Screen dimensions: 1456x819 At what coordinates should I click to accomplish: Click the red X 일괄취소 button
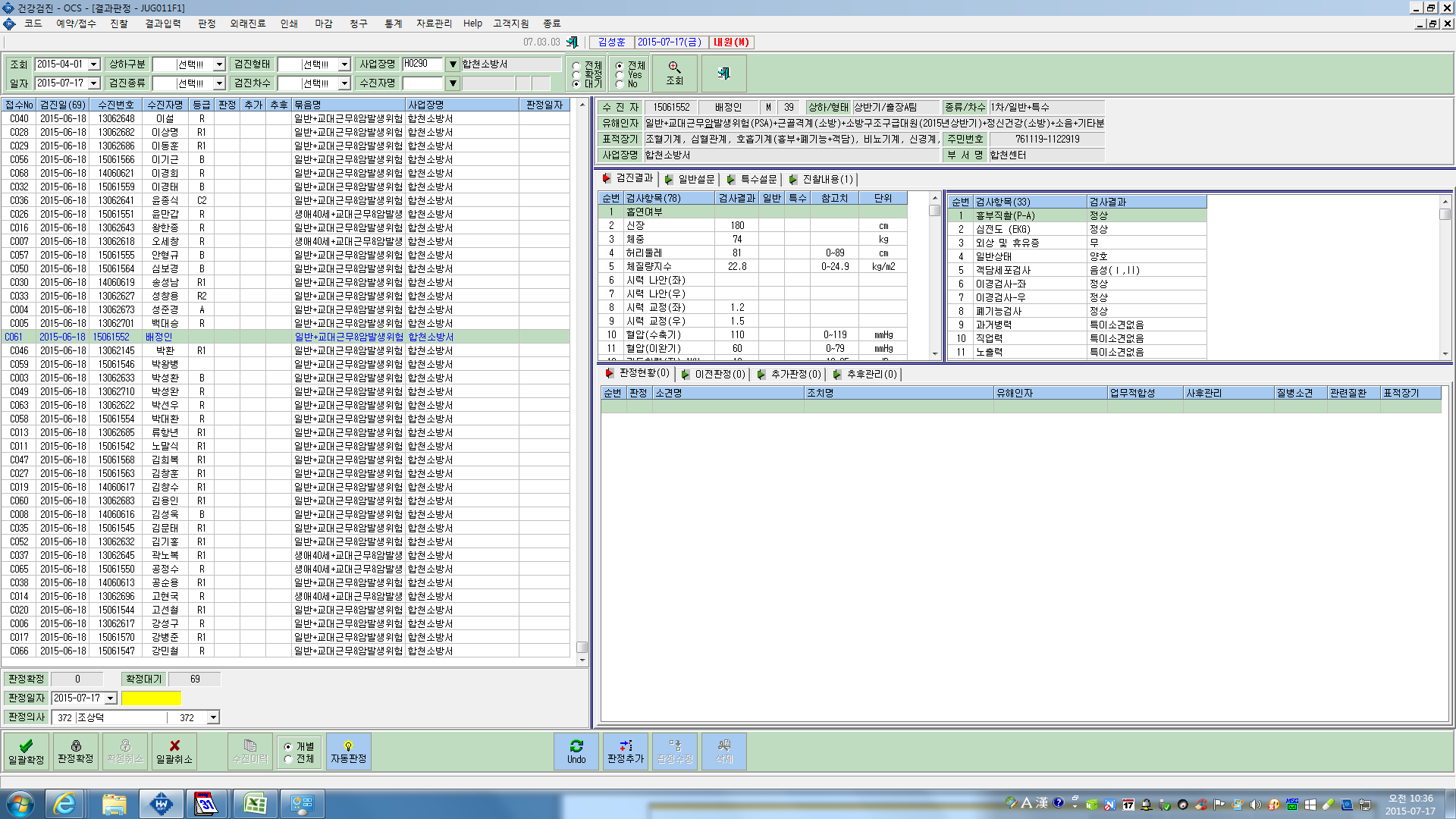pyautogui.click(x=174, y=751)
